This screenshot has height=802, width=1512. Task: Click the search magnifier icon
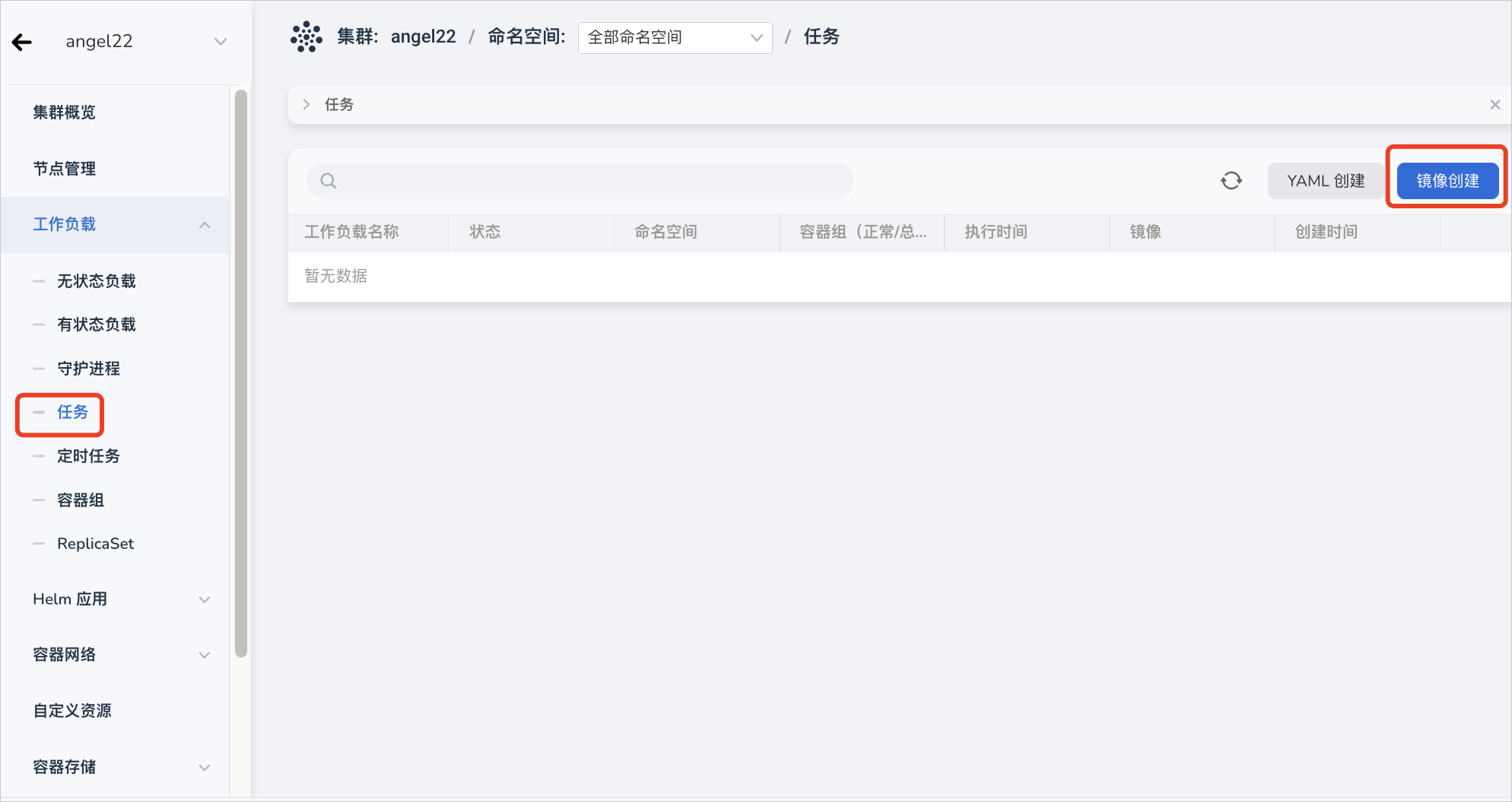[328, 181]
